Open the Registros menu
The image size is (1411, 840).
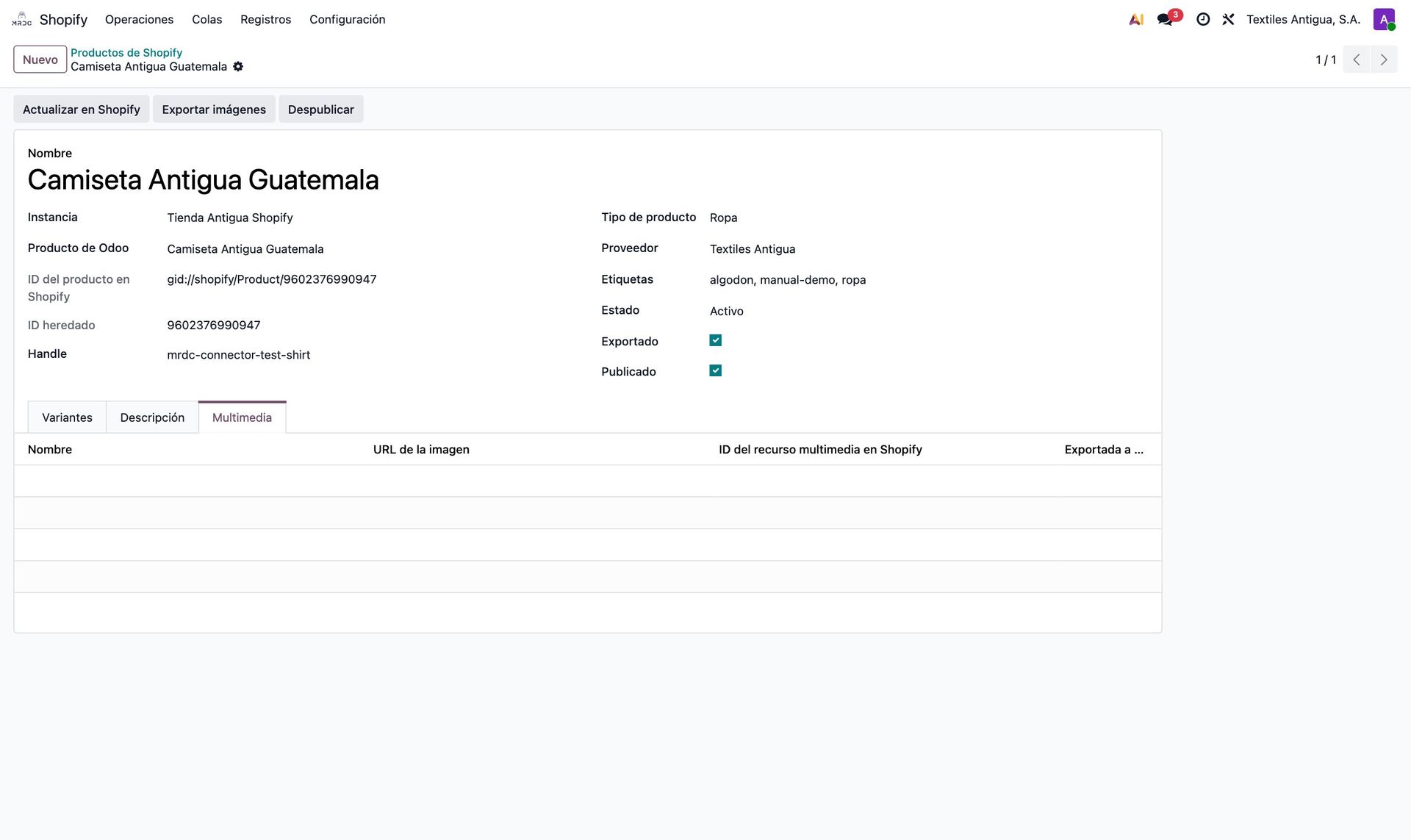click(x=266, y=20)
